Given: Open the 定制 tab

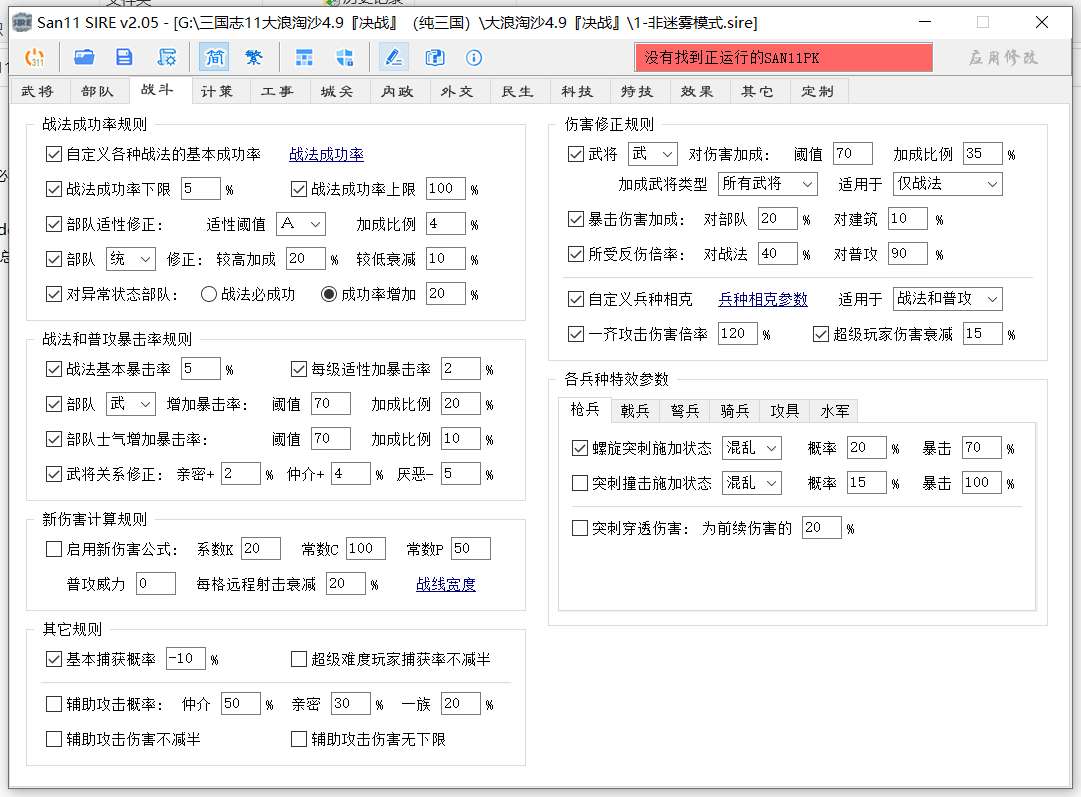Looking at the screenshot, I should click(817, 91).
